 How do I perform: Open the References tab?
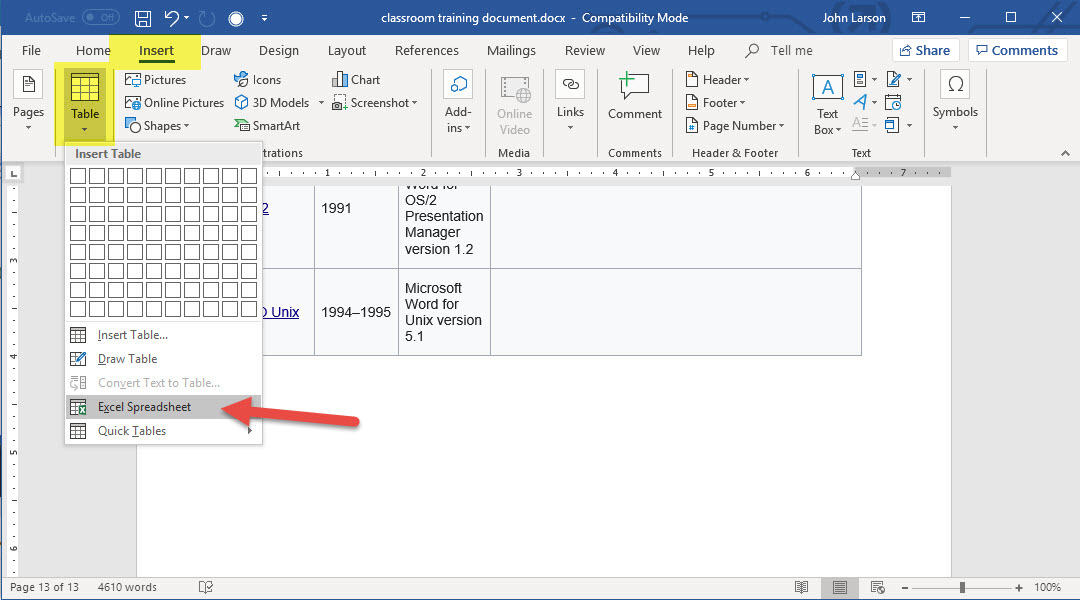tap(426, 51)
